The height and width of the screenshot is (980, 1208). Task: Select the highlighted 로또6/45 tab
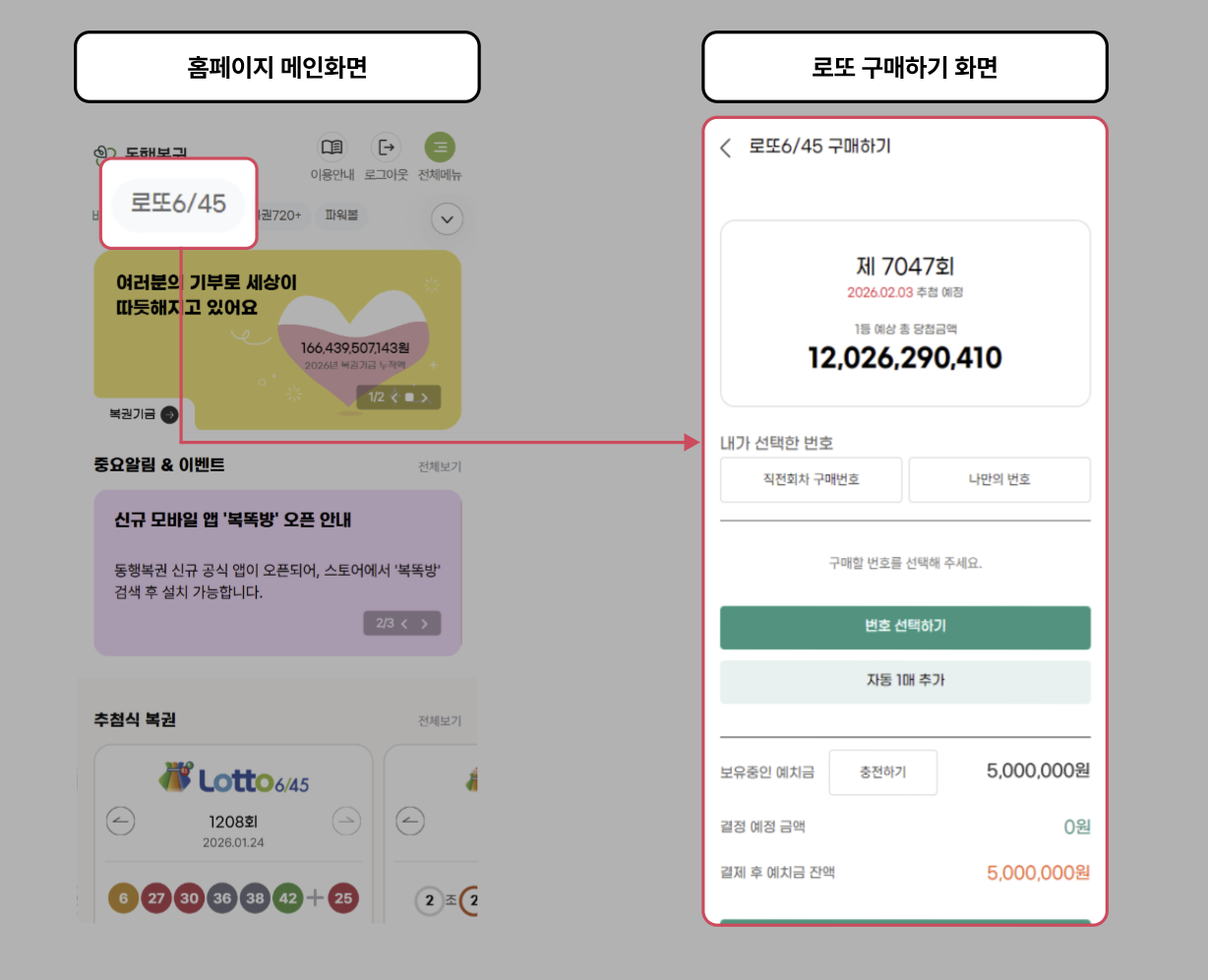pos(178,204)
